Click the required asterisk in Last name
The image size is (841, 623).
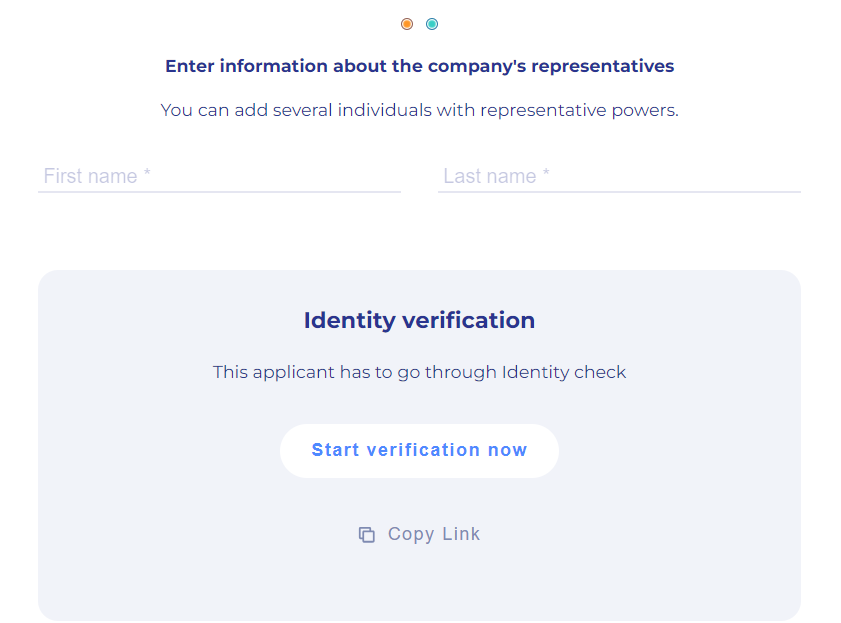(x=546, y=176)
